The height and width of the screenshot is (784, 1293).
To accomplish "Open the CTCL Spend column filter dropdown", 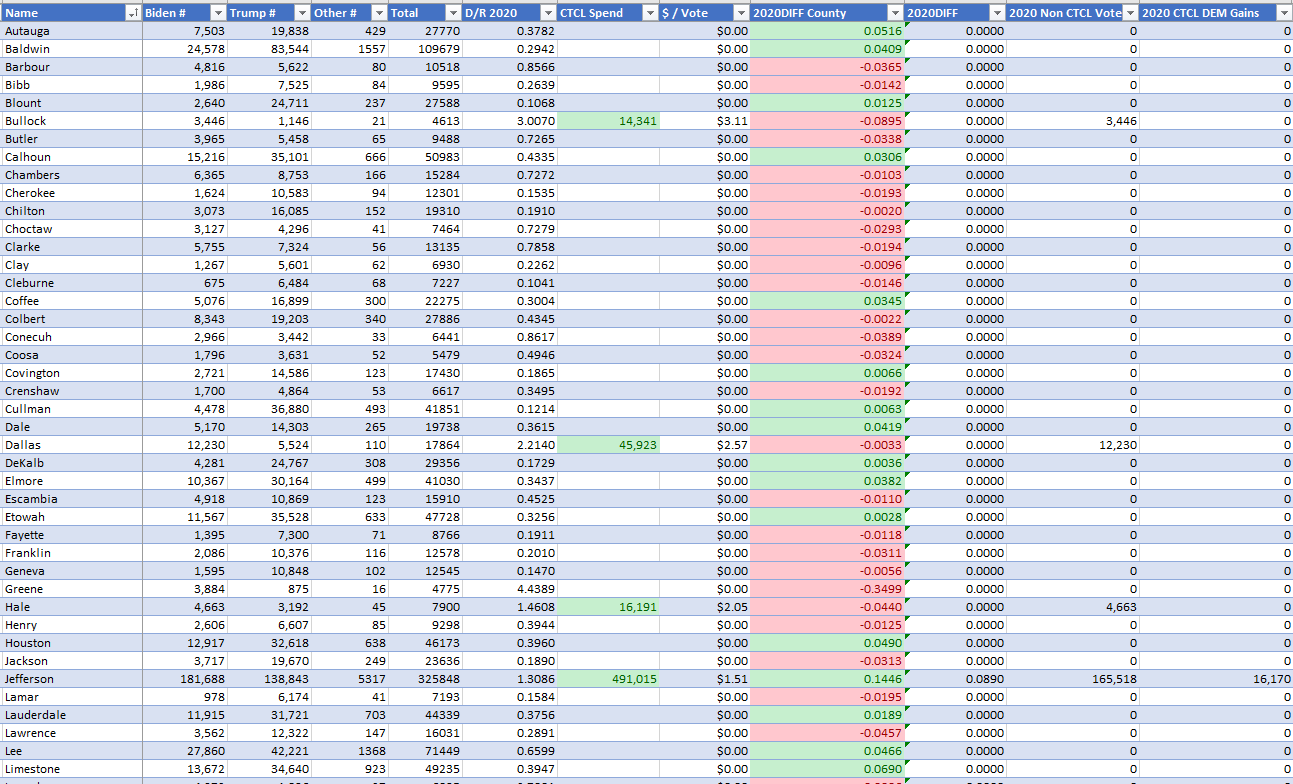I will coord(651,13).
